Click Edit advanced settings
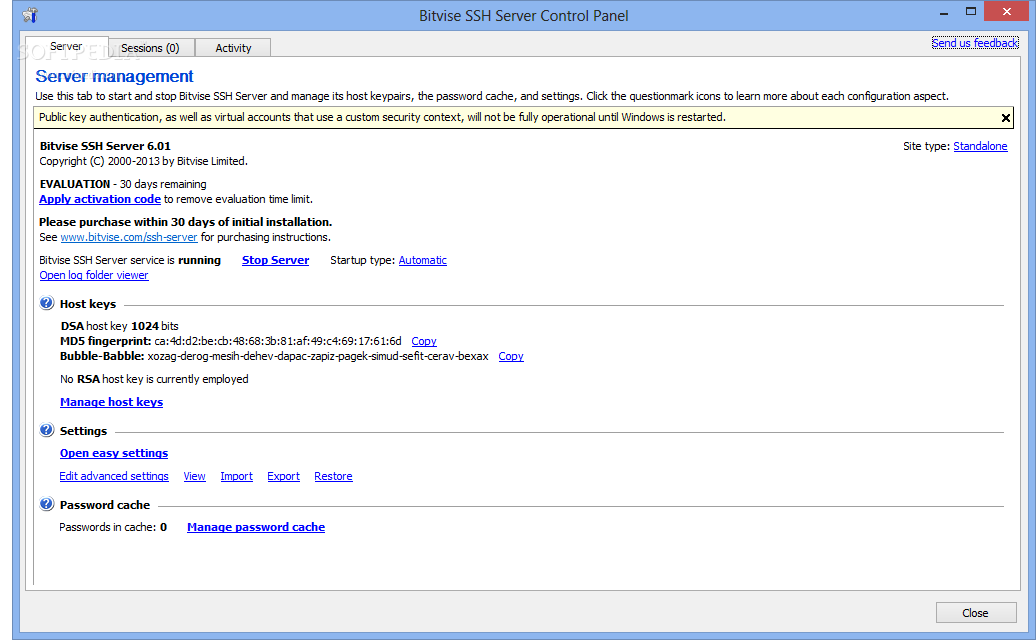Viewport: 1036px width, 640px height. (x=114, y=476)
